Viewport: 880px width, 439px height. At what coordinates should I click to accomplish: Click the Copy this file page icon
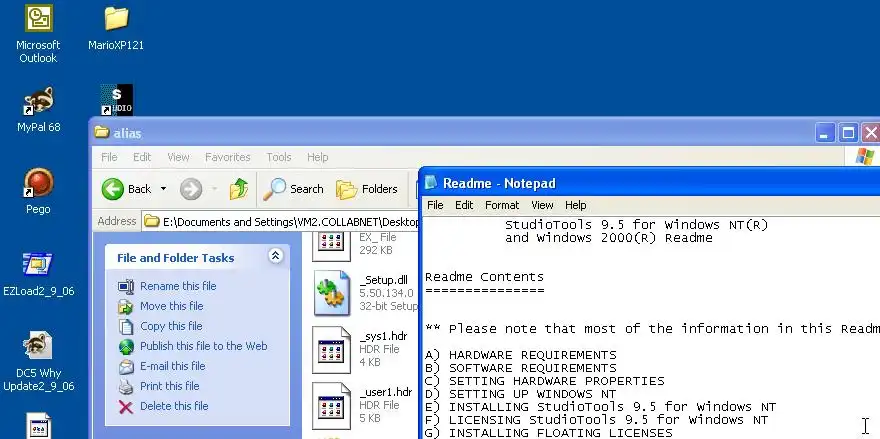pyautogui.click(x=126, y=327)
